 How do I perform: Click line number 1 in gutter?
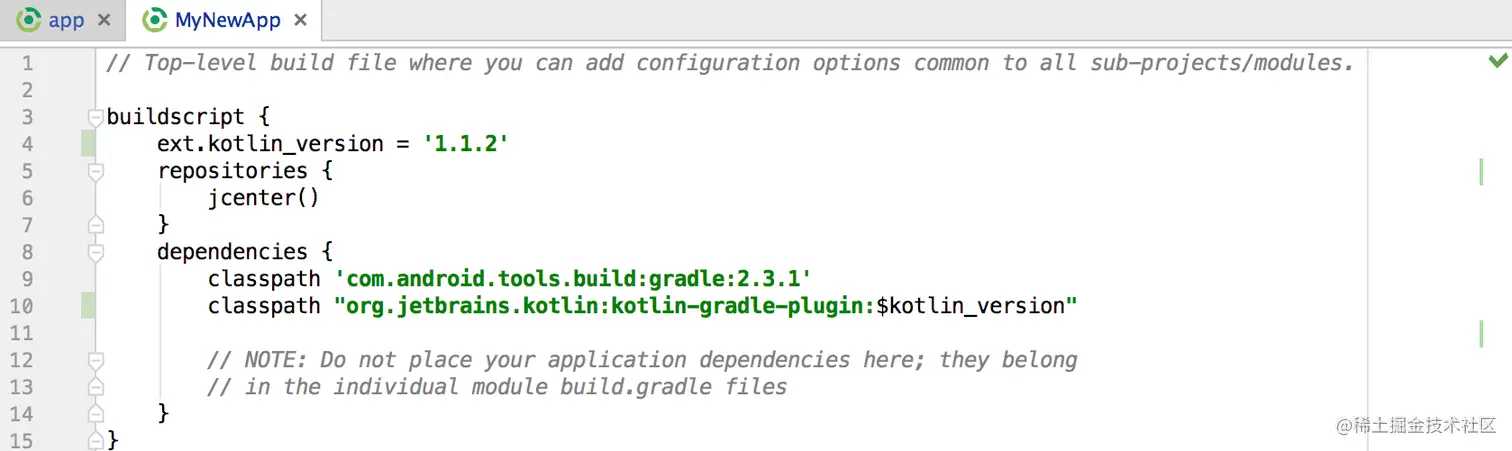[27, 63]
